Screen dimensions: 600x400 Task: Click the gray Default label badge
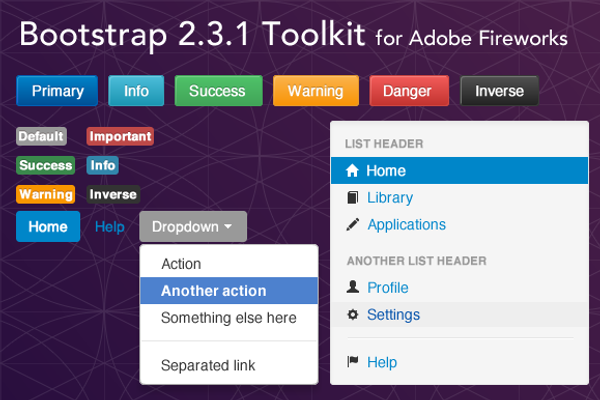pyautogui.click(x=41, y=136)
